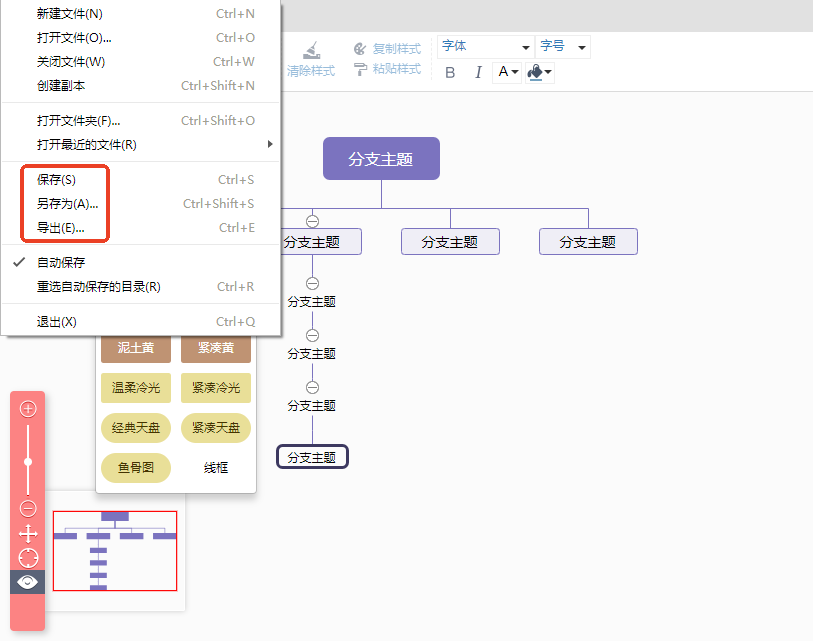Select the middle branch topic node

coord(450,242)
